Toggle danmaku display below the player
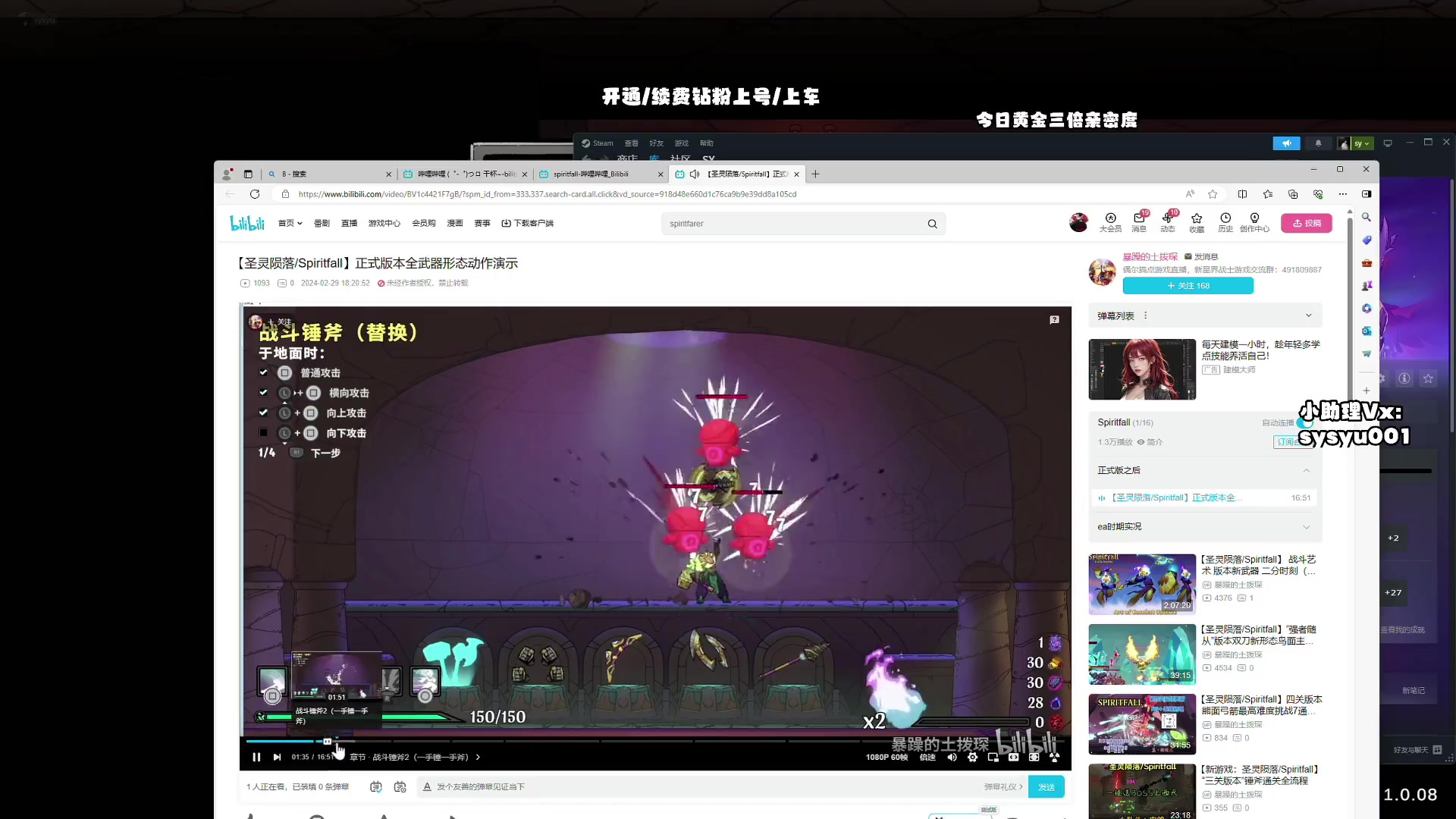 [375, 787]
